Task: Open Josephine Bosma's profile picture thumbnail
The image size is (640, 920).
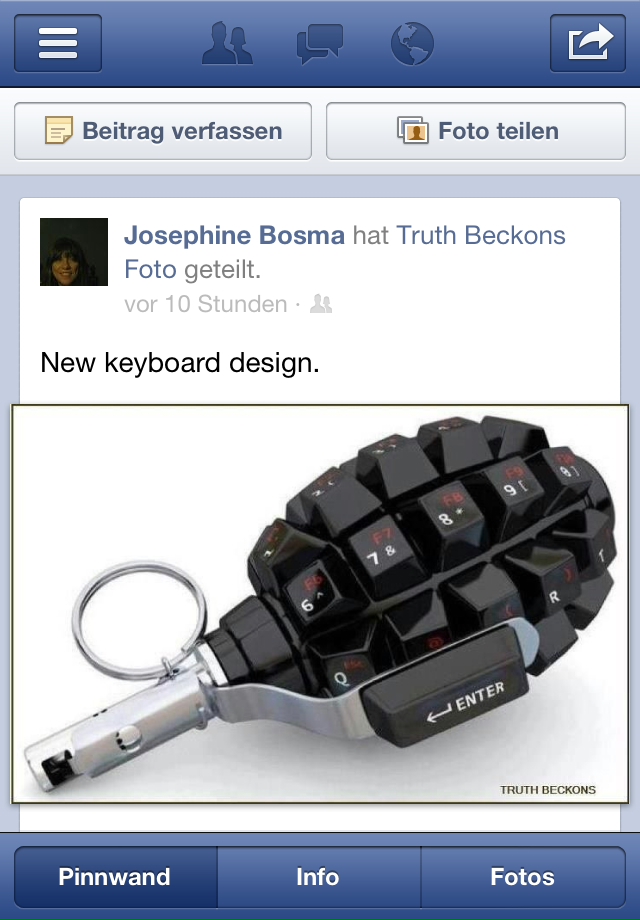Action: coord(74,252)
